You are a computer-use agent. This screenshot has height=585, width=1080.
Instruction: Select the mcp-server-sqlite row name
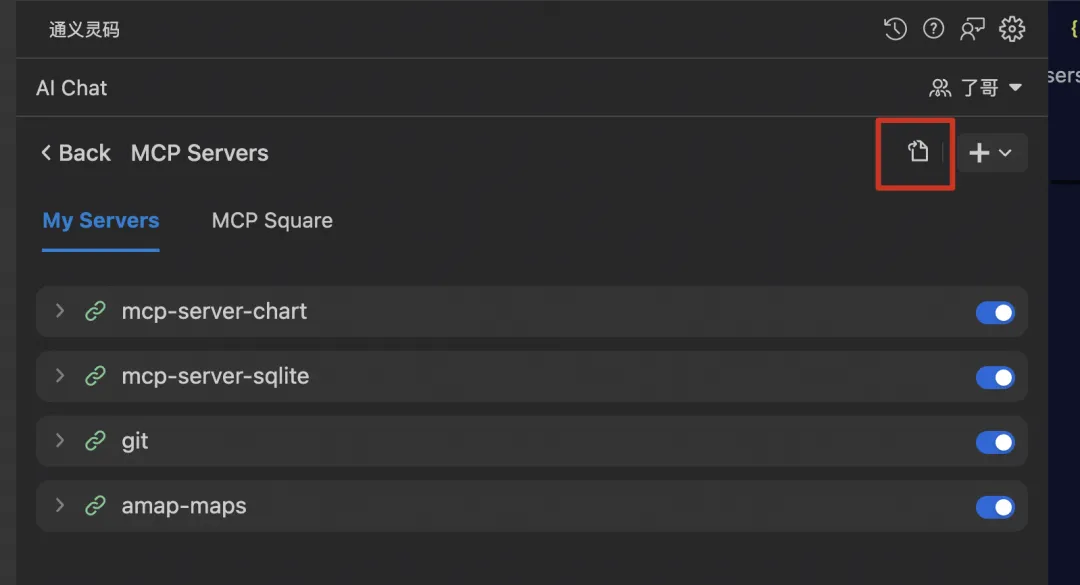[215, 377]
